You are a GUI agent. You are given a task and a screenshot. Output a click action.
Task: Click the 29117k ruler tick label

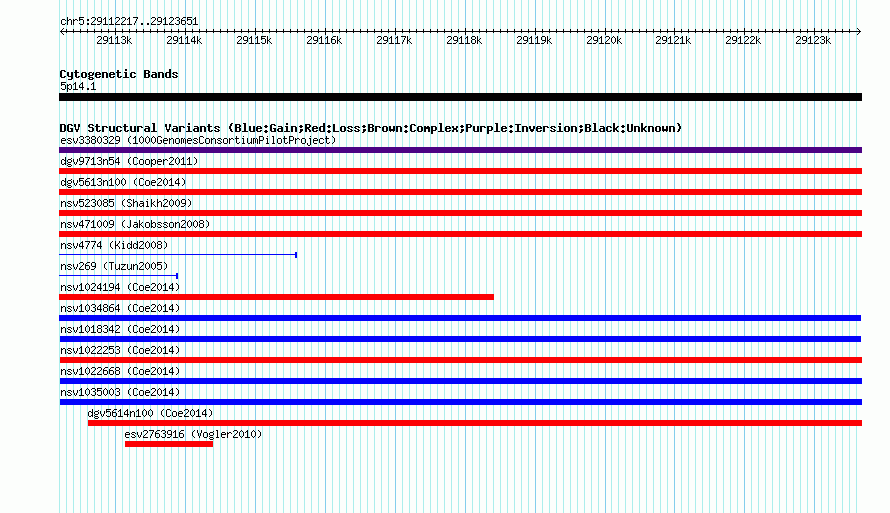click(394, 40)
